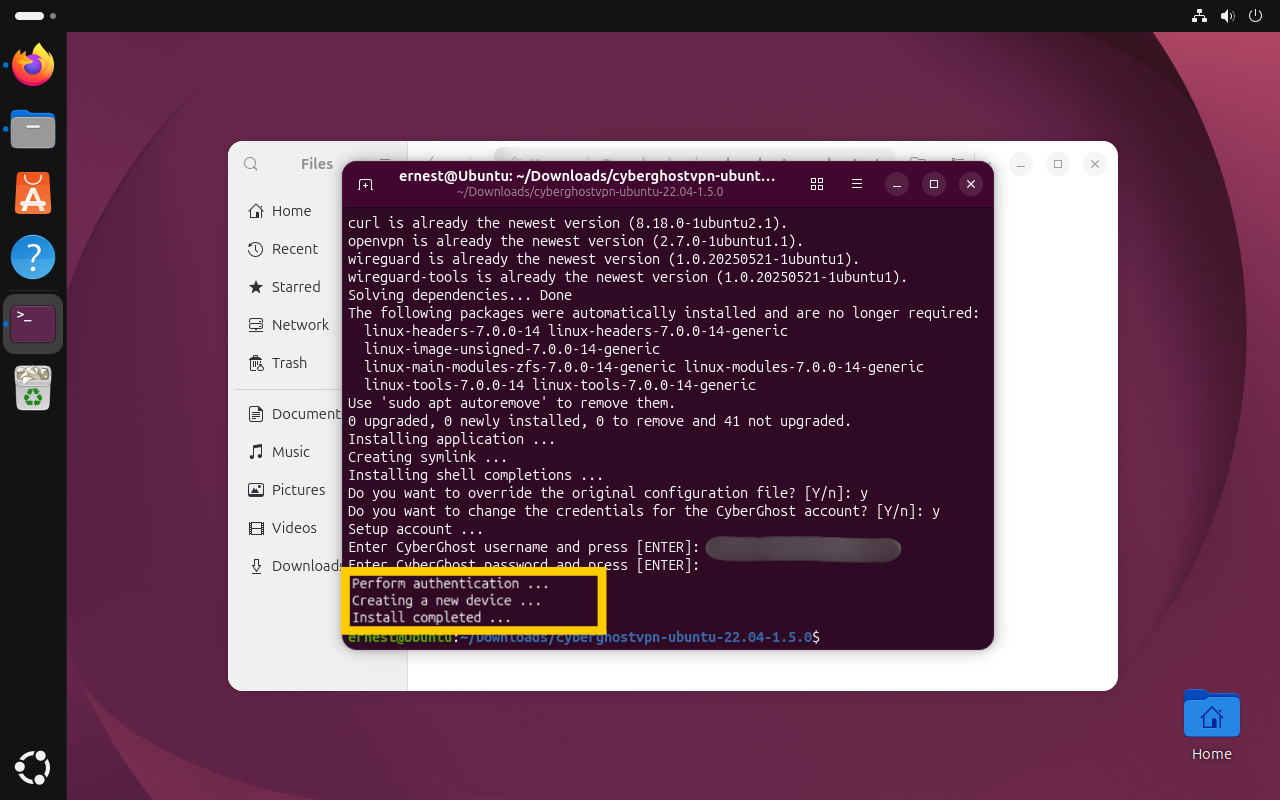Image resolution: width=1280 pixels, height=800 pixels.
Task: Click the "linux-image-unsigned-7.0.0-14-generic" line
Action: (512, 349)
